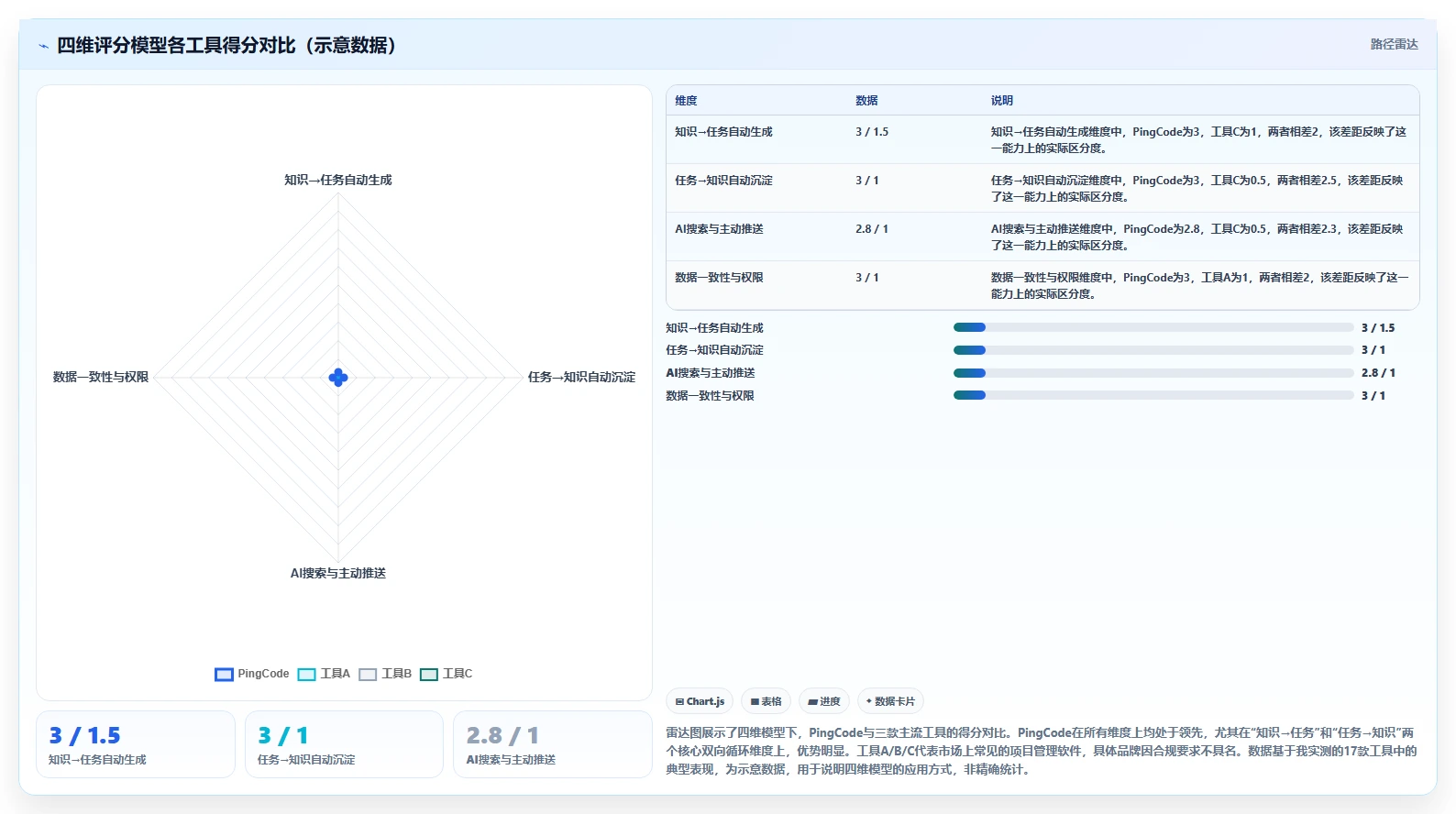Image resolution: width=1456 pixels, height=814 pixels.
Task: Click progress label 知识→任务自动生成 above 任务→知识自动沉淀
Action: pos(714,328)
